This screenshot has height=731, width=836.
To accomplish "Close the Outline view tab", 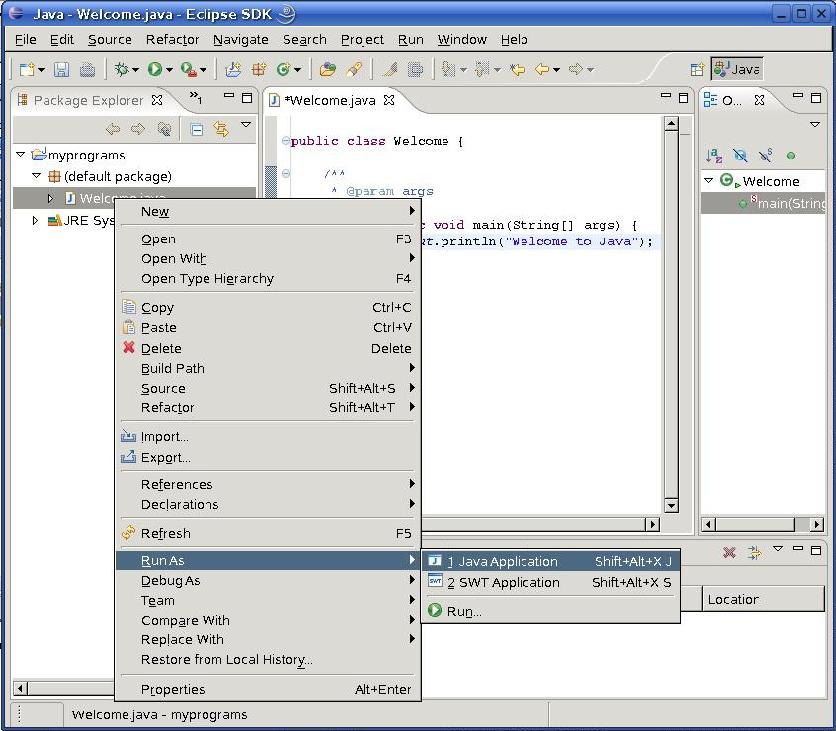I will pos(760,100).
